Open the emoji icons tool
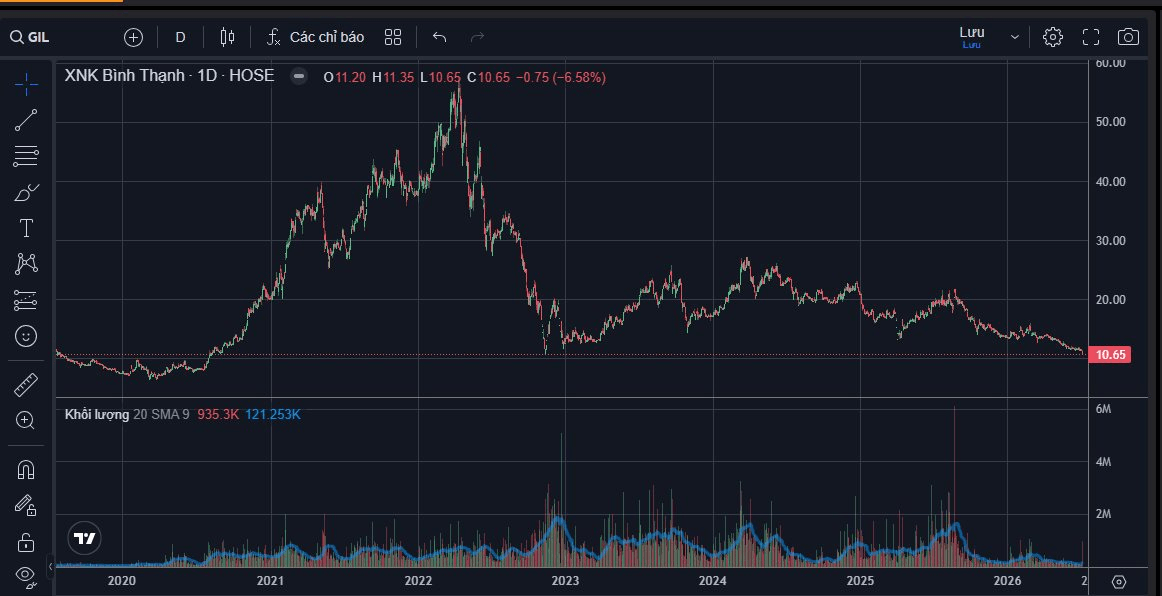Image resolution: width=1162 pixels, height=596 pixels. pyautogui.click(x=26, y=337)
